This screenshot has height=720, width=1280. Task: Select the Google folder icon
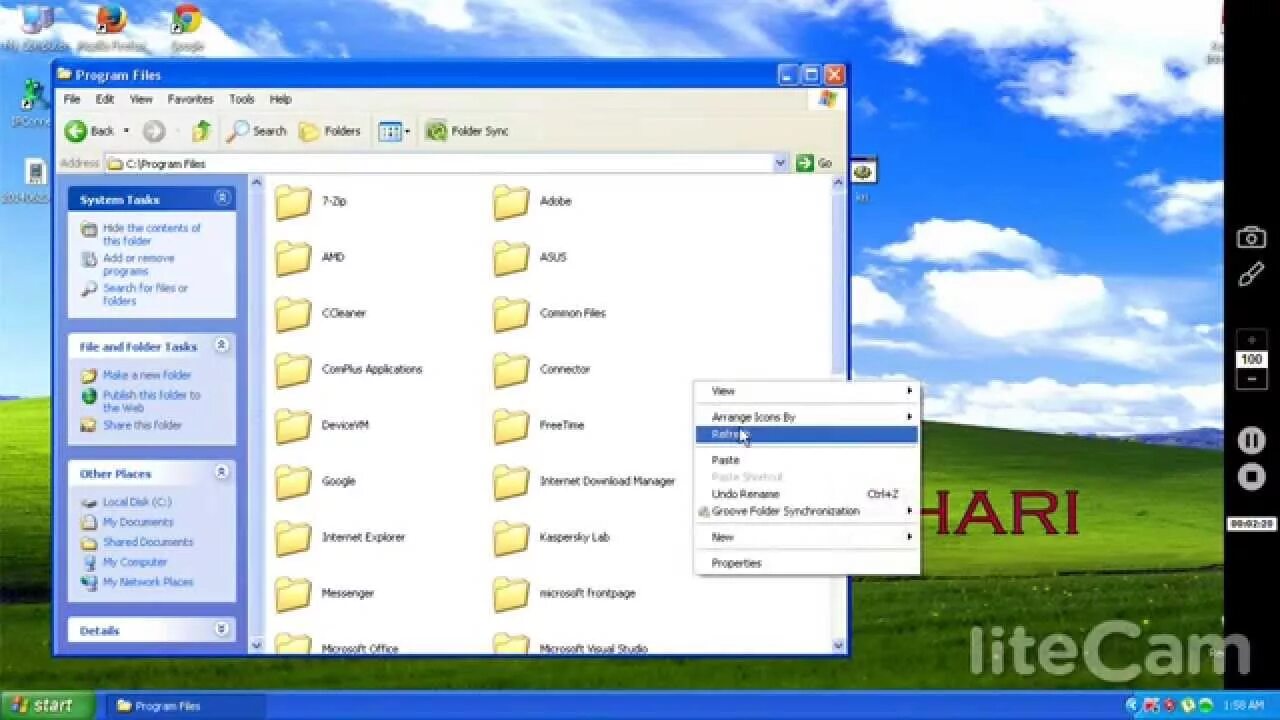293,481
